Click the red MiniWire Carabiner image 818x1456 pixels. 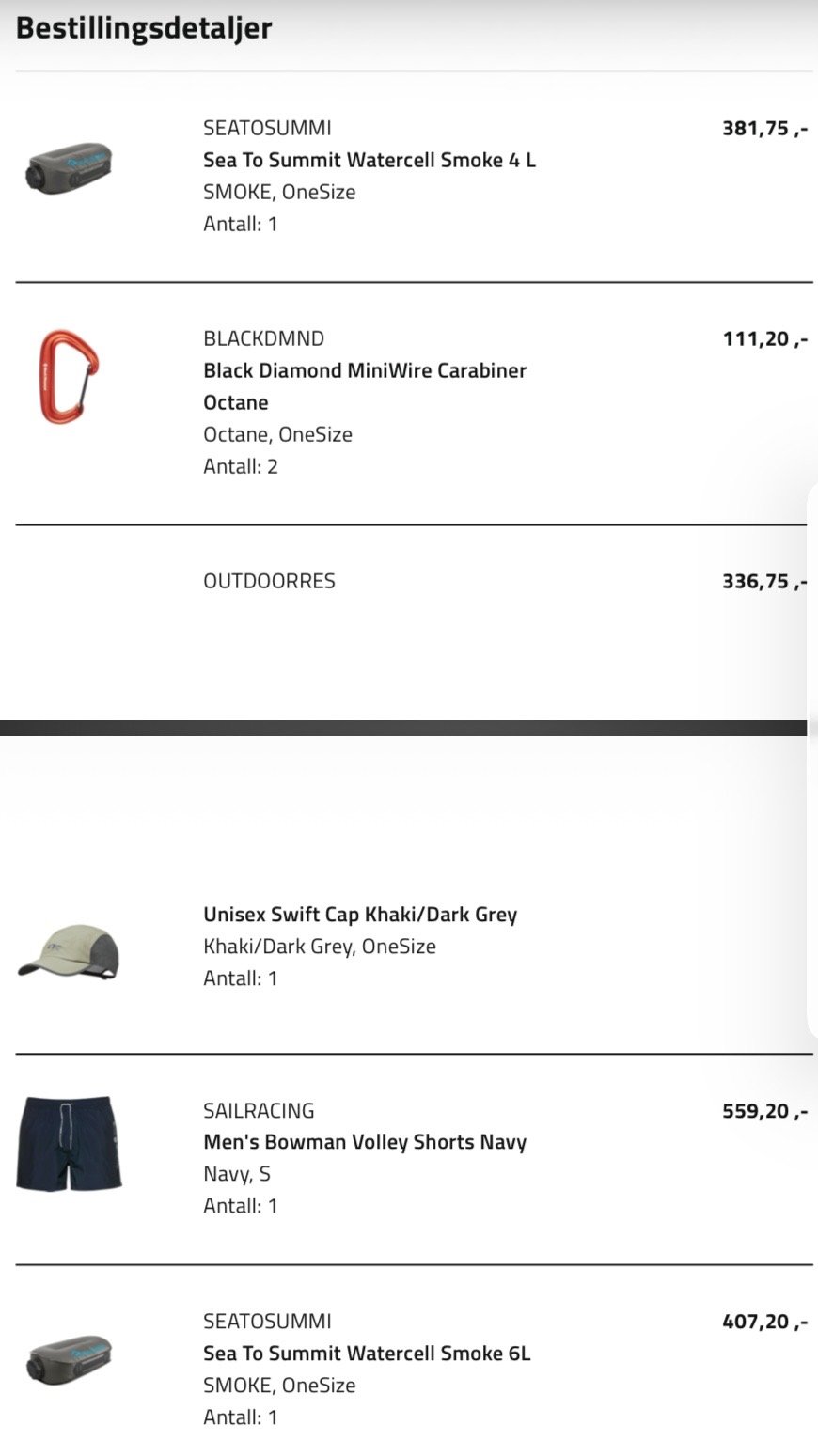coord(69,375)
